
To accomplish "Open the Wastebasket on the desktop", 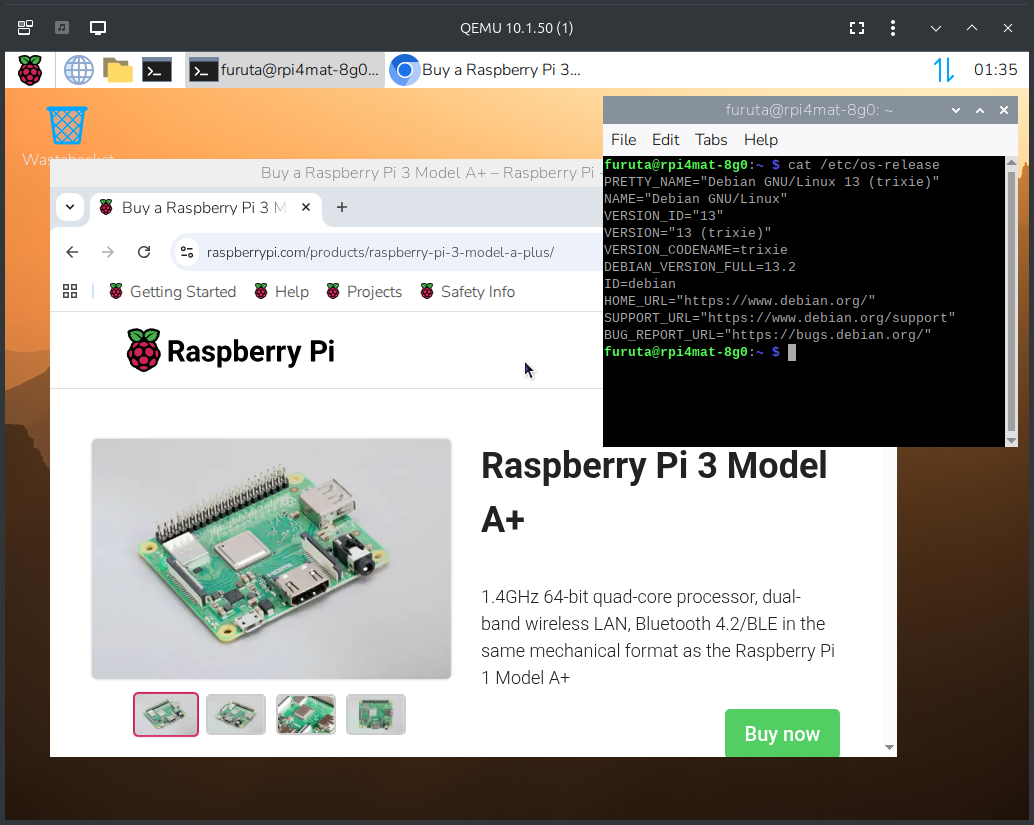I will tap(67, 126).
